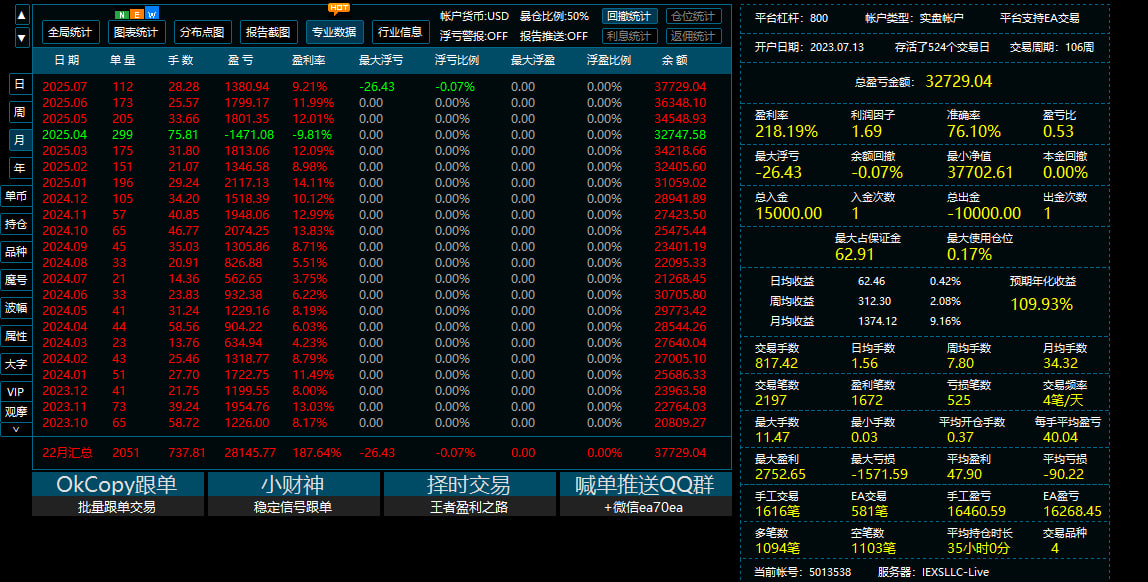Click the 浮盈比例 column header
1148x582 pixels.
(x=608, y=60)
